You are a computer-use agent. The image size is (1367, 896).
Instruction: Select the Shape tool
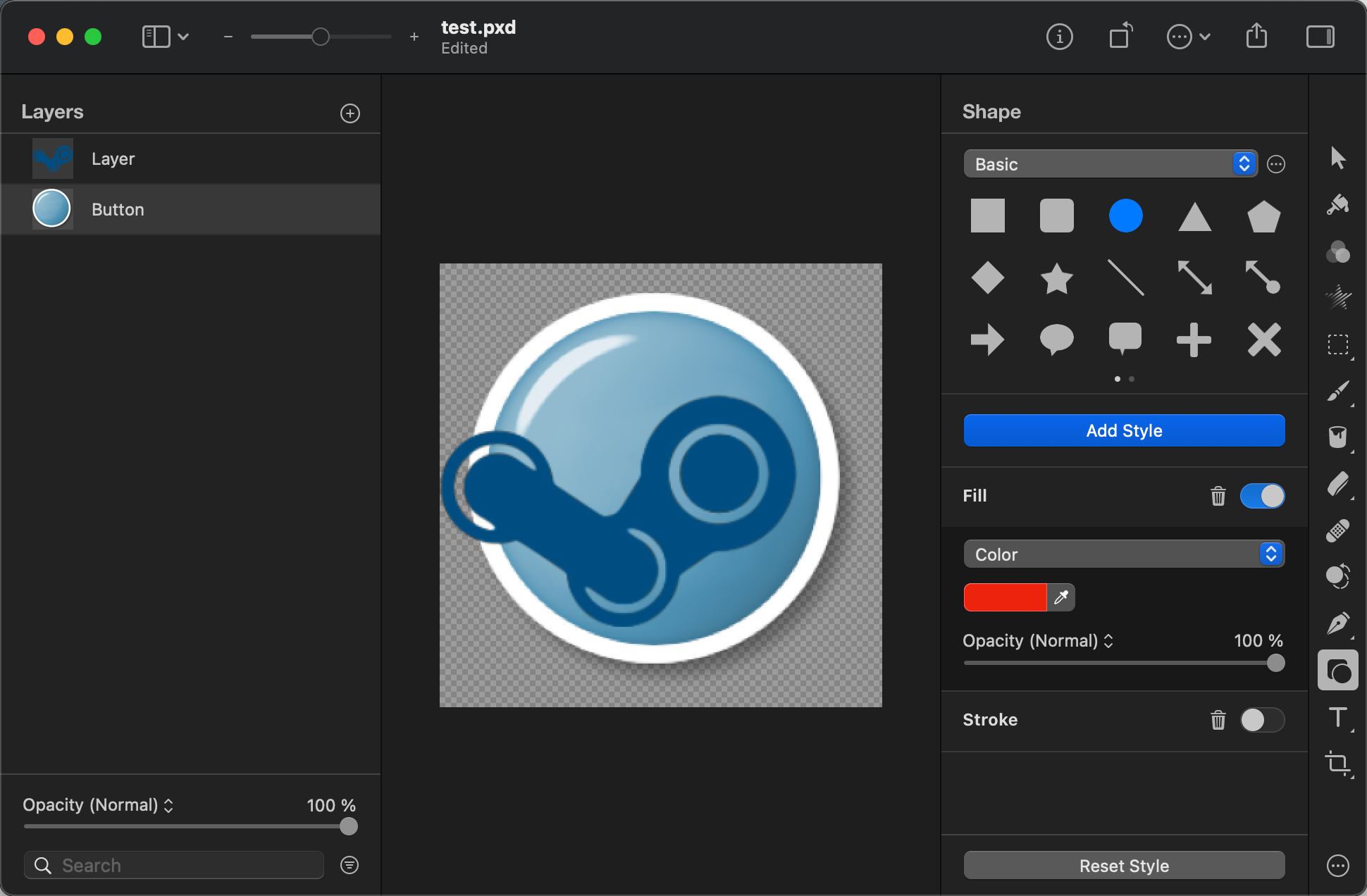pyautogui.click(x=1337, y=670)
